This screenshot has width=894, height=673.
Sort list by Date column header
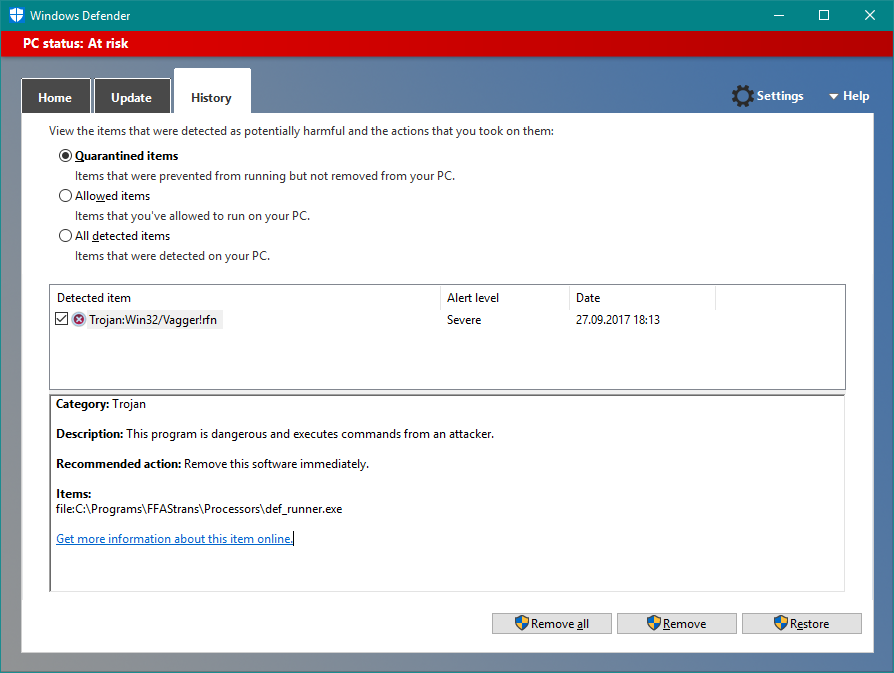click(x=642, y=298)
